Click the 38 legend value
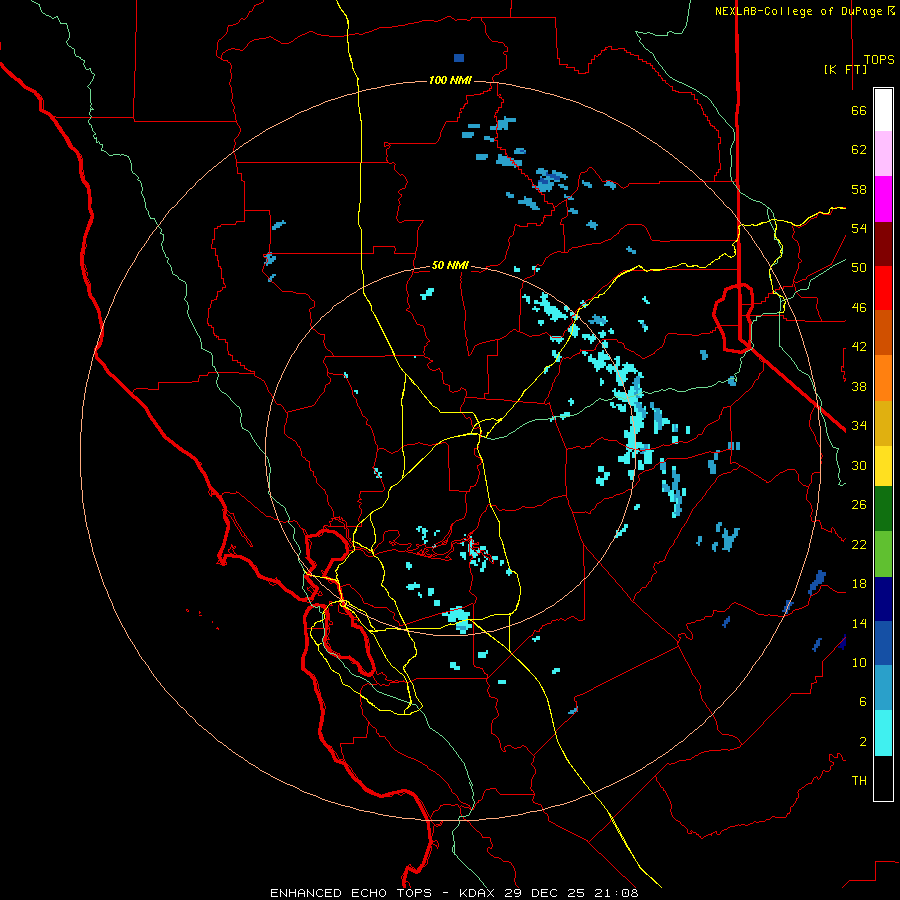 859,386
